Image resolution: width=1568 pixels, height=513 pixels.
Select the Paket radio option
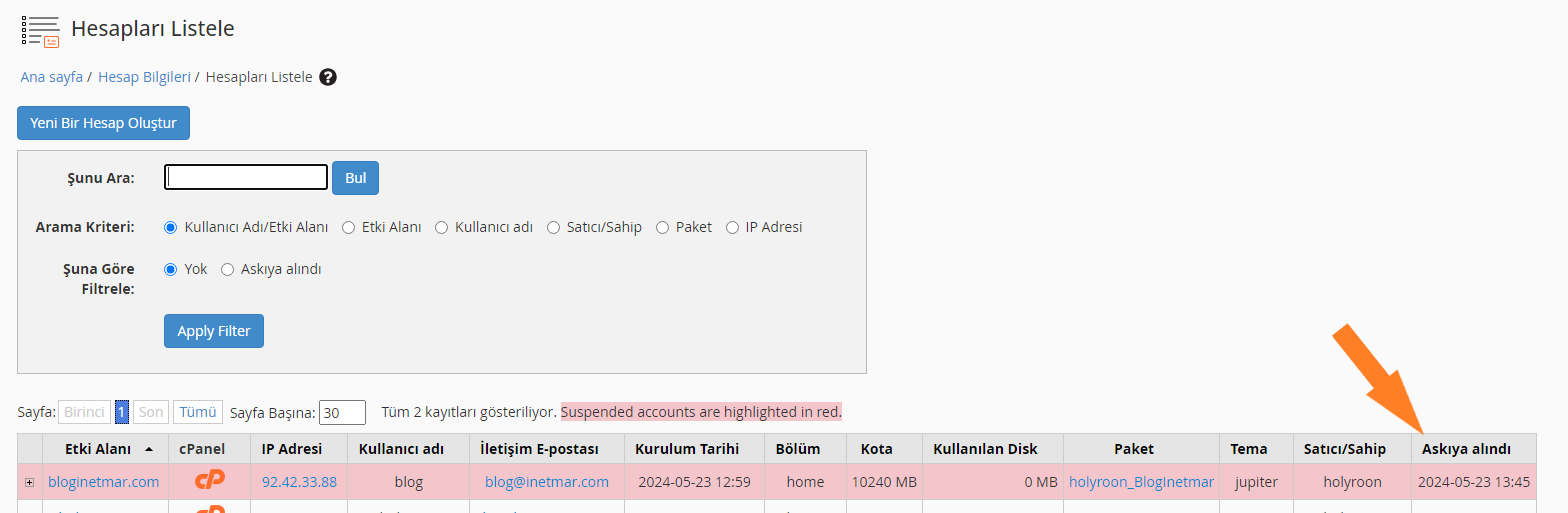tap(663, 227)
